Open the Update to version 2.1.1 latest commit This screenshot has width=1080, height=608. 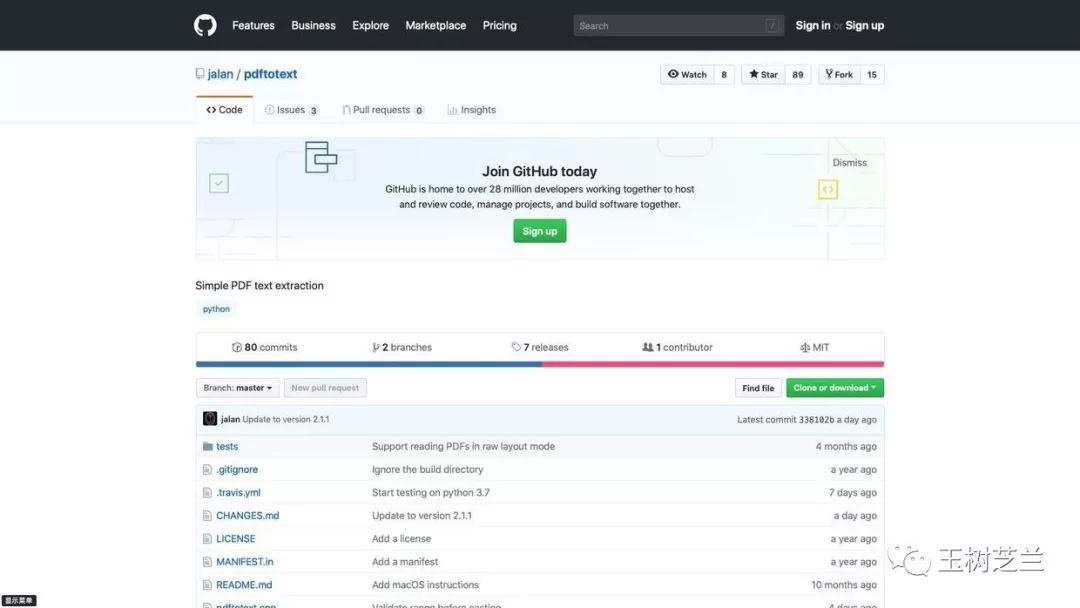(x=286, y=419)
